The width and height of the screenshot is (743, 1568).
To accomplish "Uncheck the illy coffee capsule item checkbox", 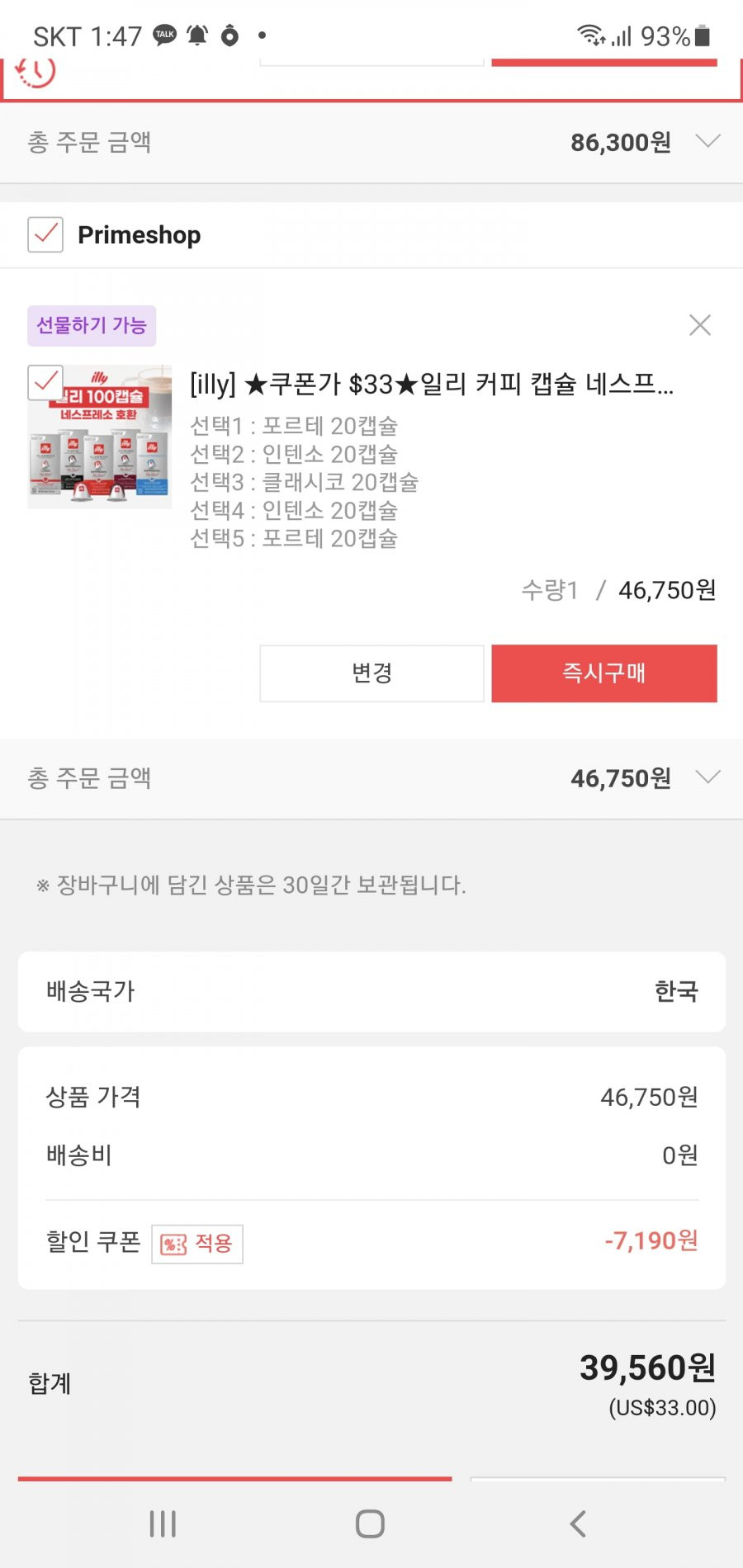I will [x=45, y=382].
